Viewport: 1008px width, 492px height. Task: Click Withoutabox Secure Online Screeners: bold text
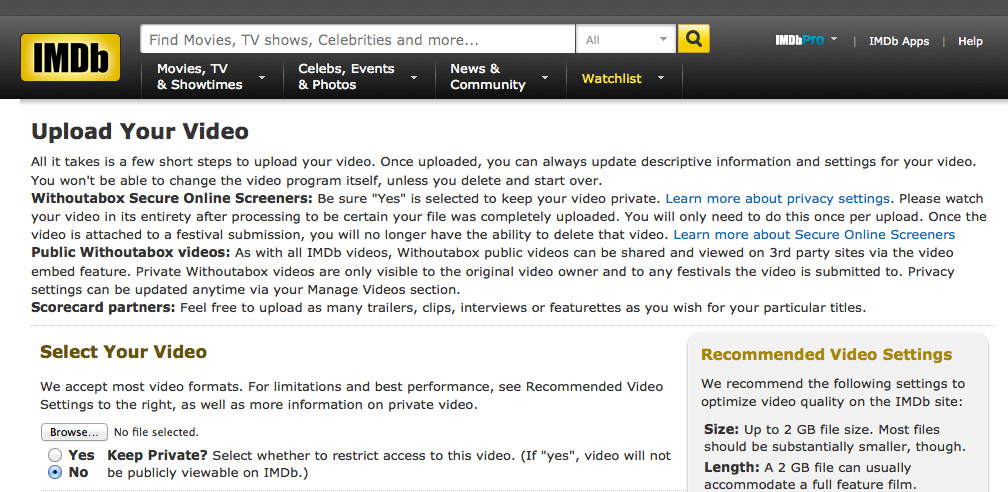point(172,198)
